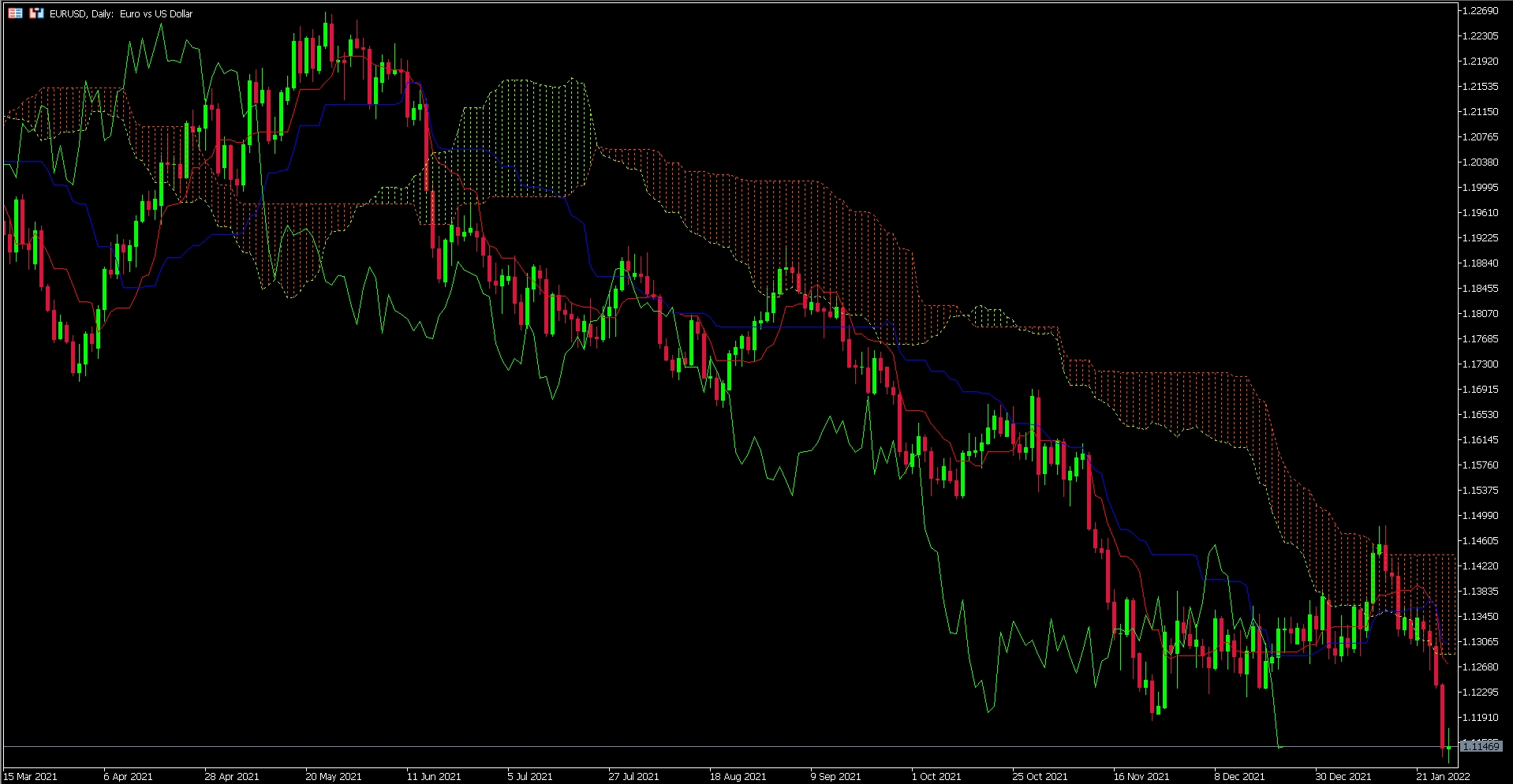The image size is (1513, 784).
Task: Click the 11 Jun 2021 date label
Action: (x=434, y=776)
